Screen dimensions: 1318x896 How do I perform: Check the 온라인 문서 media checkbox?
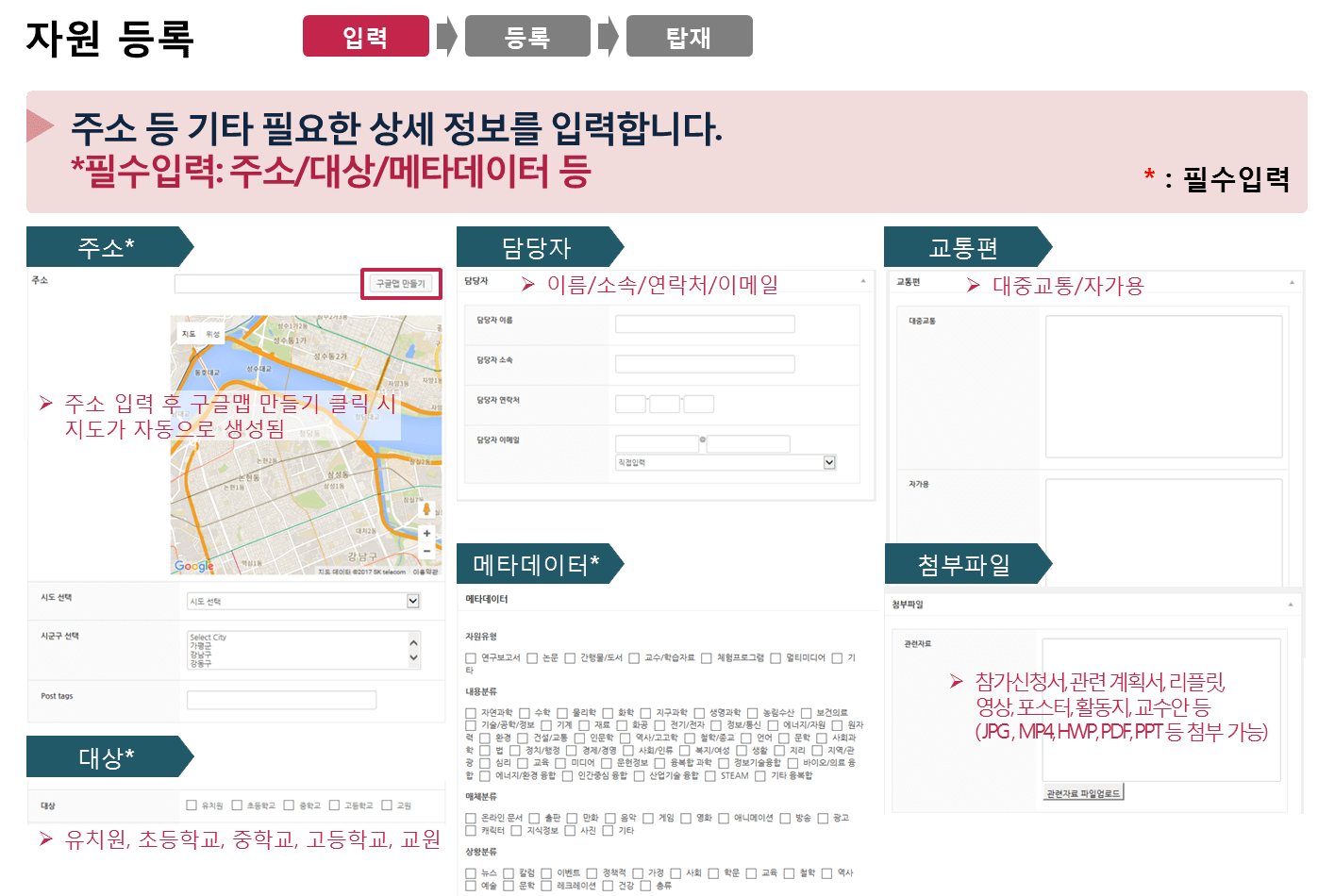(x=471, y=819)
